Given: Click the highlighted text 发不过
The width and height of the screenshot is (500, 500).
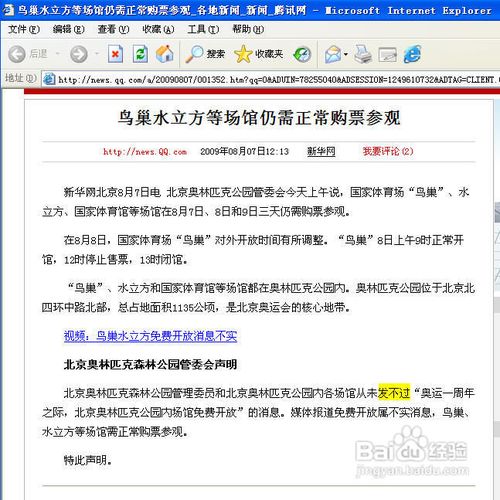Looking at the screenshot, I should pos(394,393).
